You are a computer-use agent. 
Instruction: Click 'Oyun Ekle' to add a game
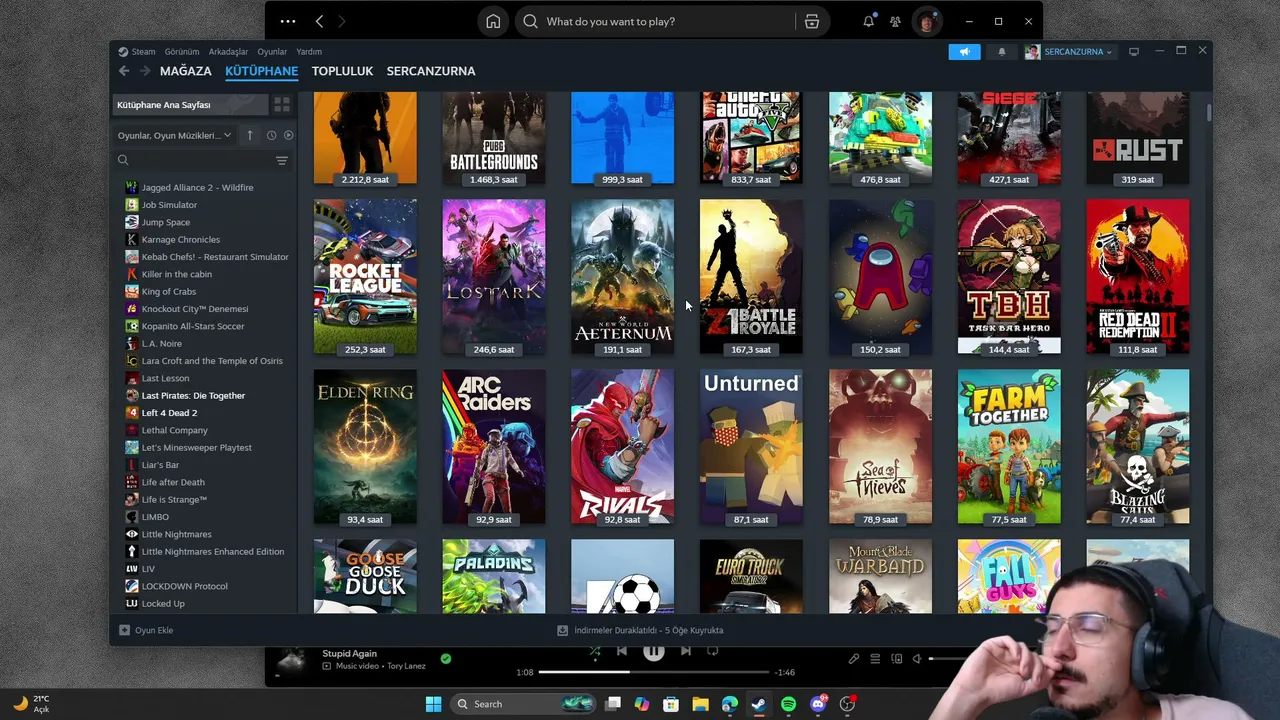point(146,630)
